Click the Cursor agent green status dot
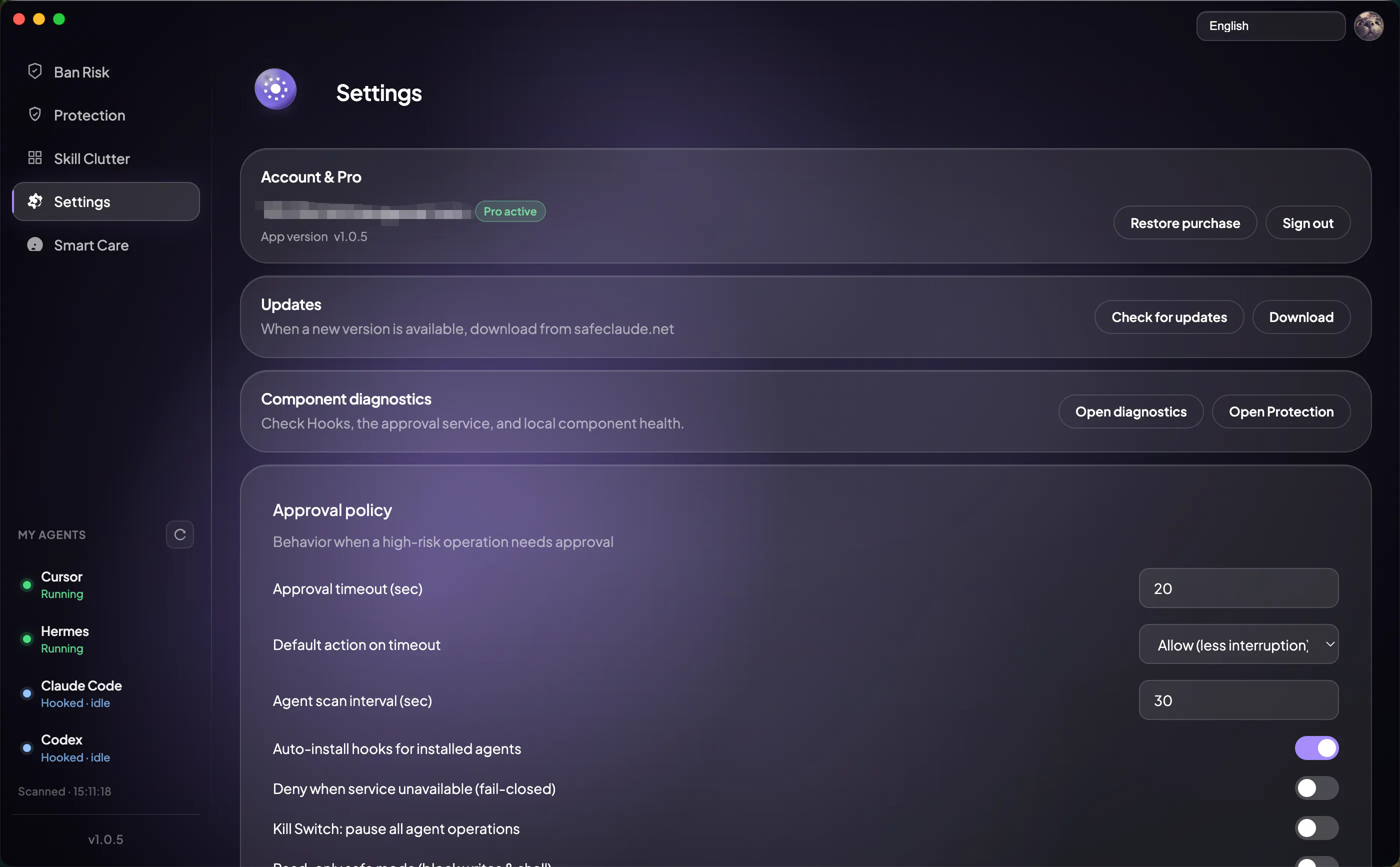The height and width of the screenshot is (867, 1400). coord(26,585)
